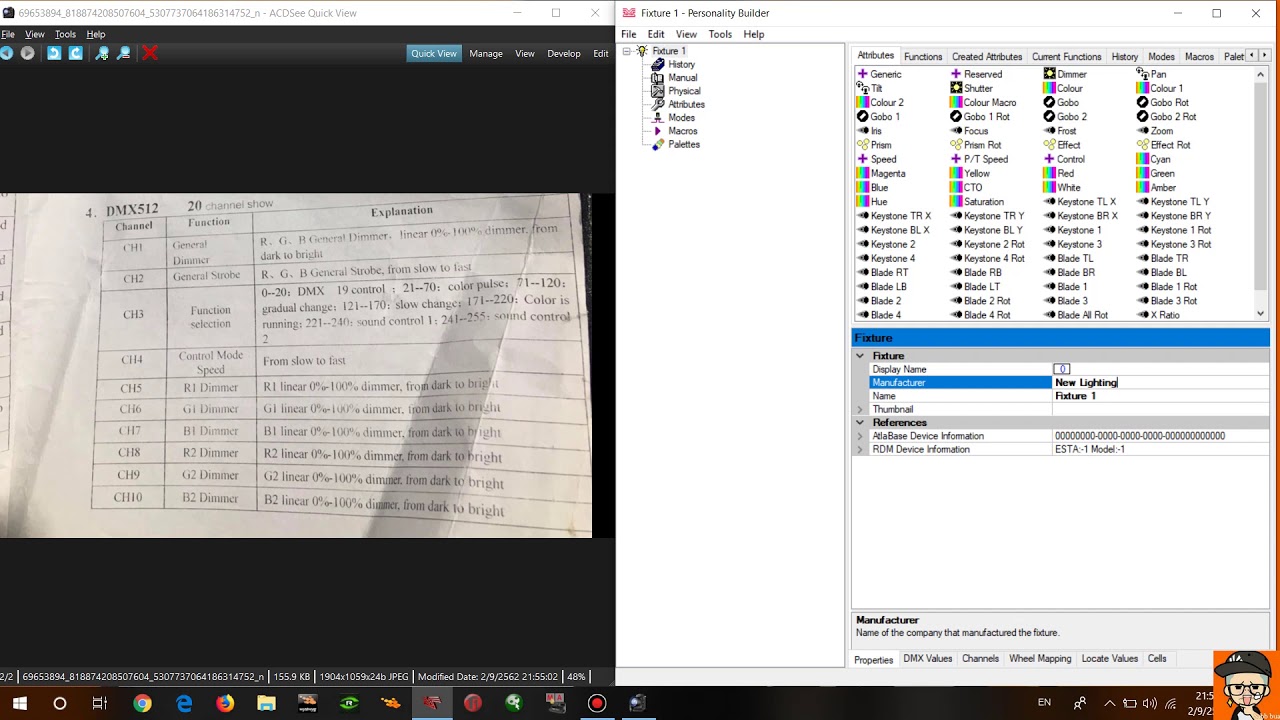Open Google Chrome from the taskbar
Viewport: 1280px width, 720px height.
coord(142,703)
